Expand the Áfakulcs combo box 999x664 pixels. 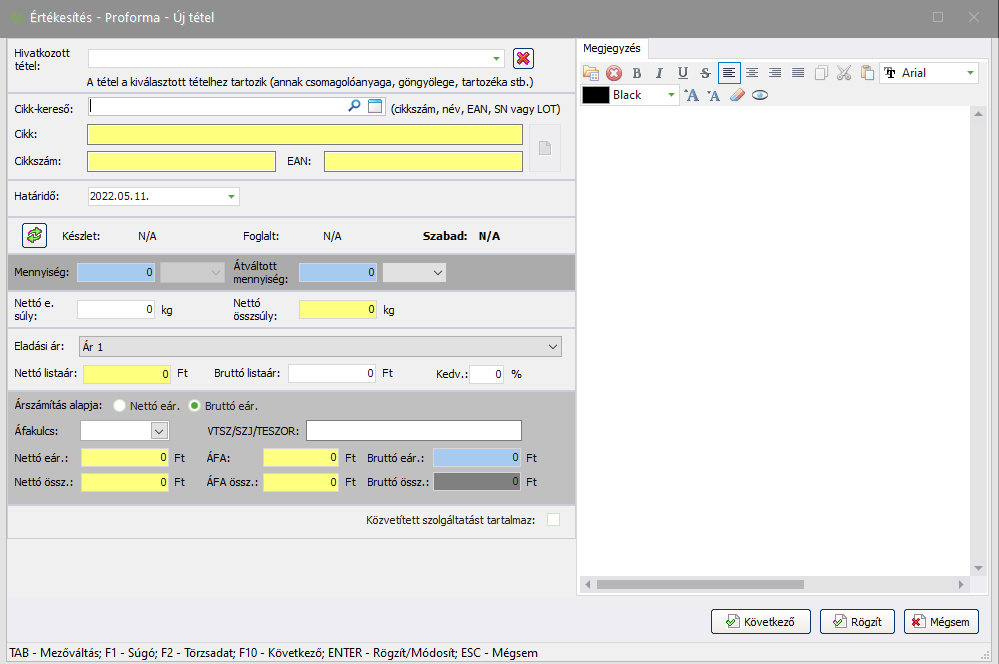pos(158,431)
